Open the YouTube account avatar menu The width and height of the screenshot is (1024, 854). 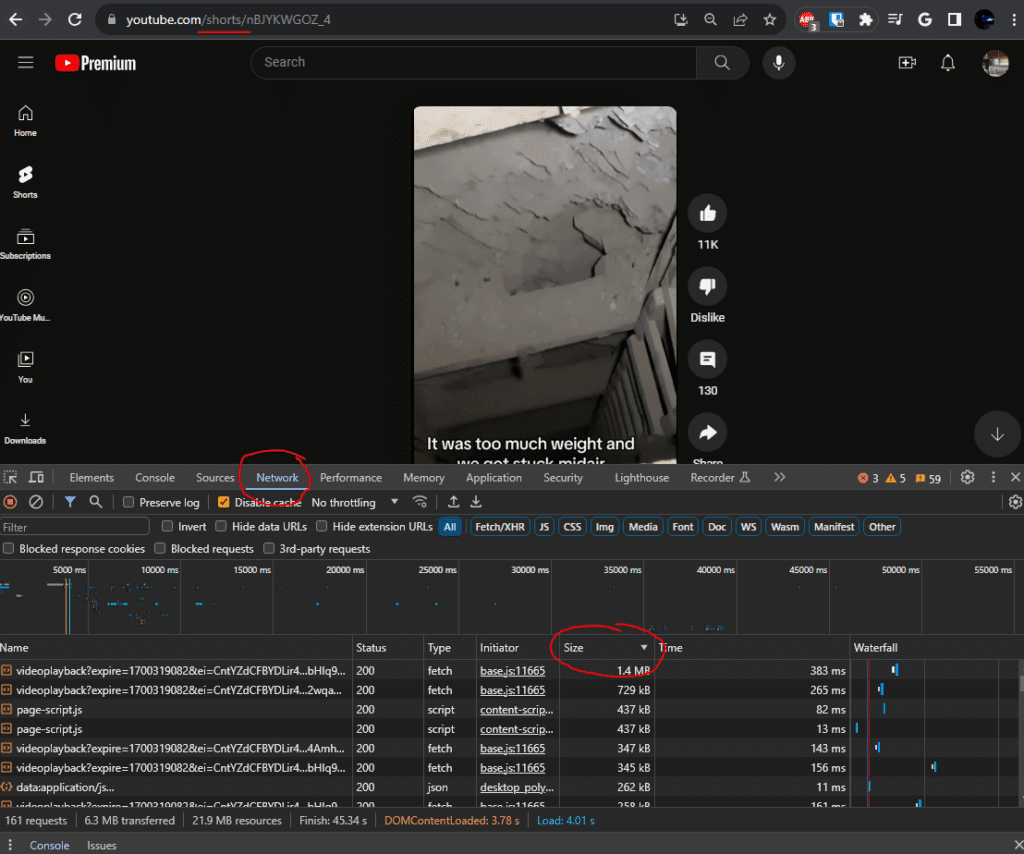point(995,63)
